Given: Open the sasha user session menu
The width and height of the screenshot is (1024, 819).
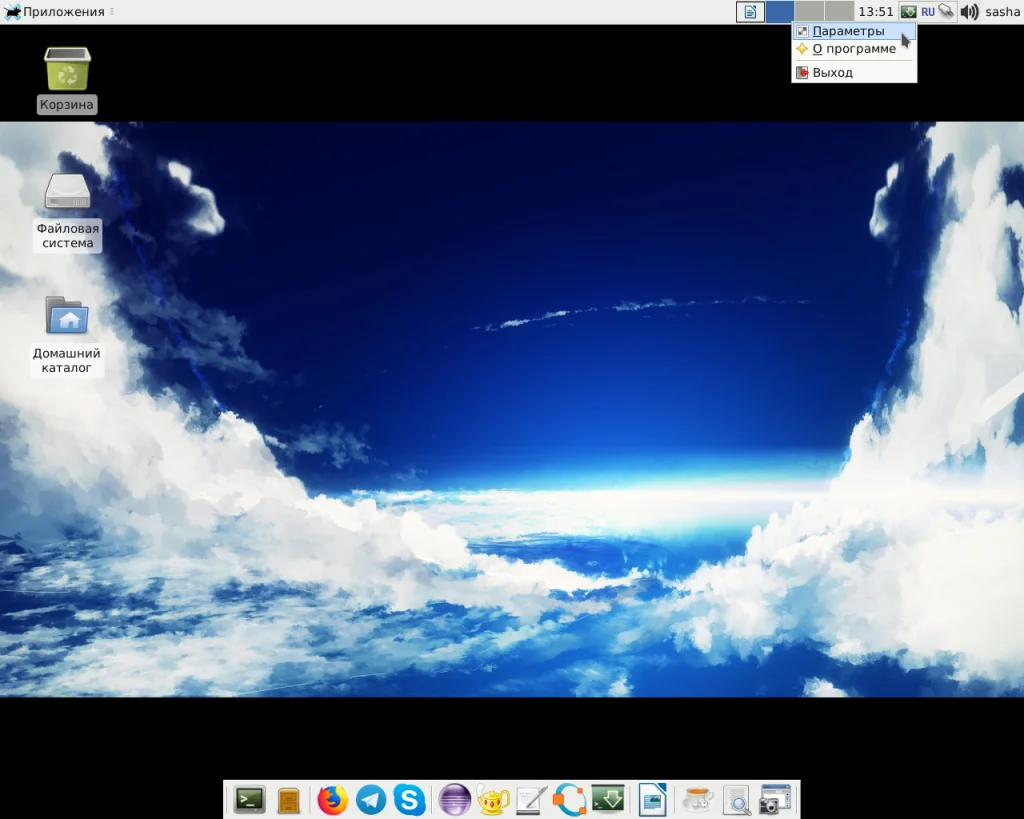Looking at the screenshot, I should (x=1002, y=12).
